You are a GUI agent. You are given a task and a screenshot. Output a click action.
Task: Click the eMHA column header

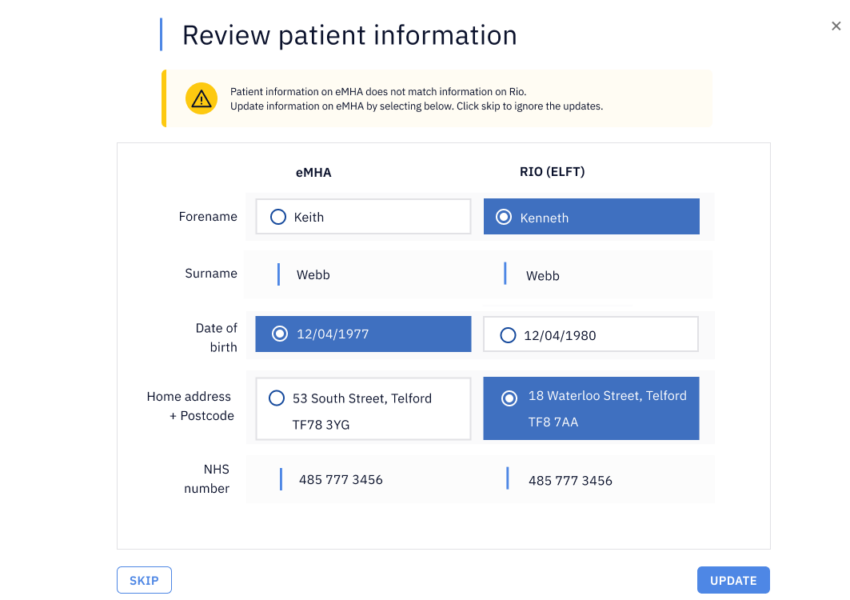[x=313, y=172]
